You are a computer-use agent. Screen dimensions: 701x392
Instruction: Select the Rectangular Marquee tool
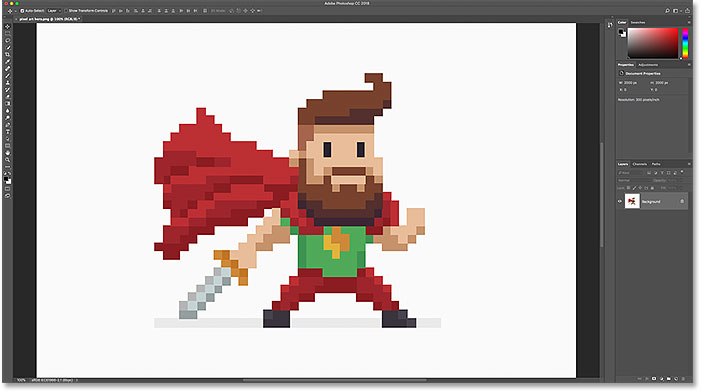[x=8, y=33]
